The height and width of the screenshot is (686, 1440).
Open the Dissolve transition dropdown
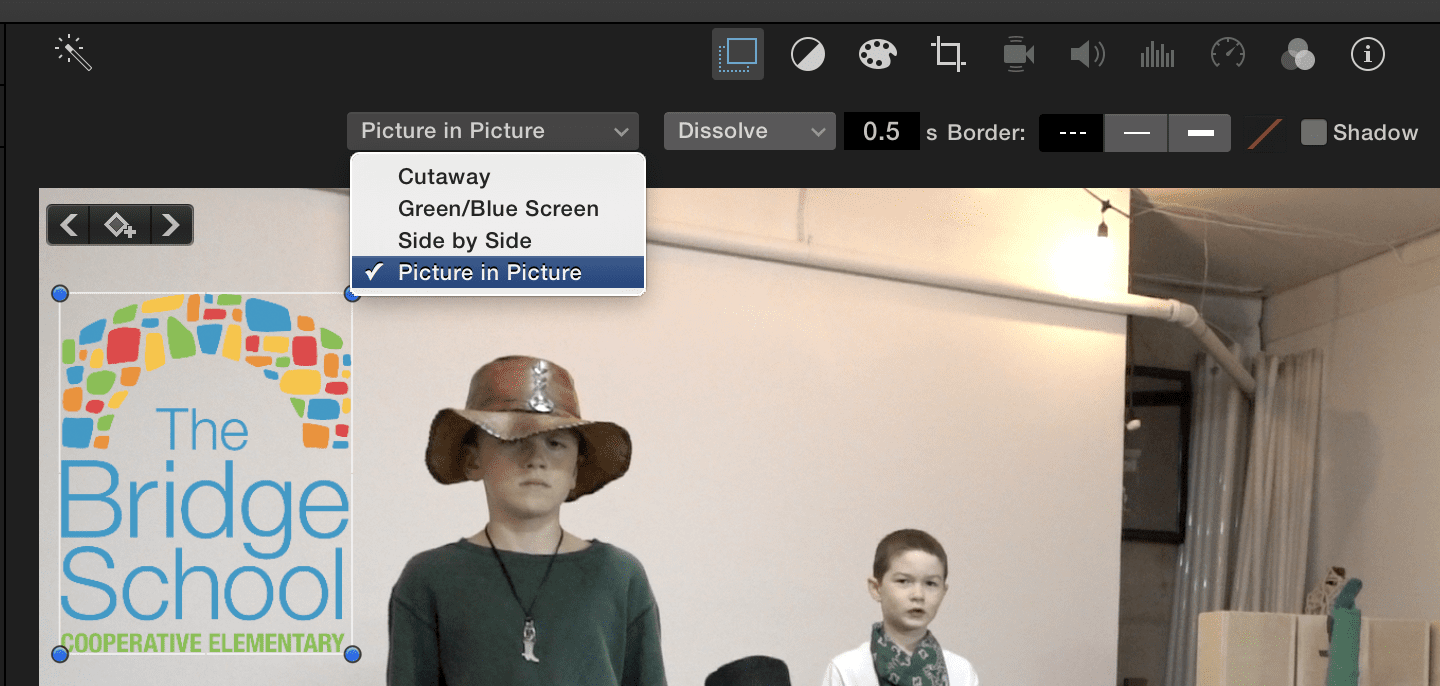tap(750, 131)
